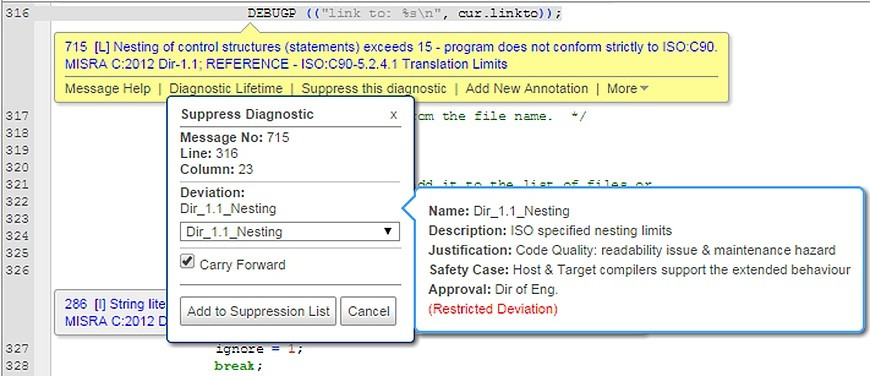
Task: Toggle the Carry Forward checkbox
Action: coord(188,262)
